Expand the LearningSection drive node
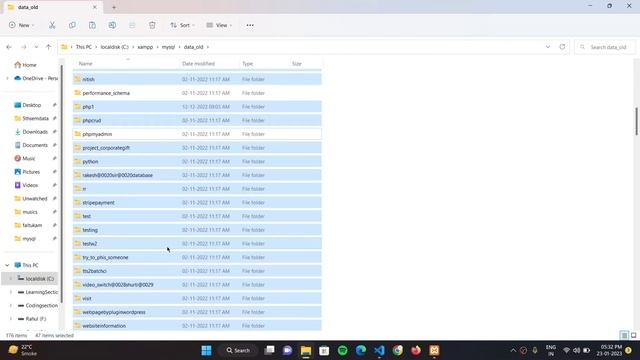 pyautogui.click(x=11, y=292)
